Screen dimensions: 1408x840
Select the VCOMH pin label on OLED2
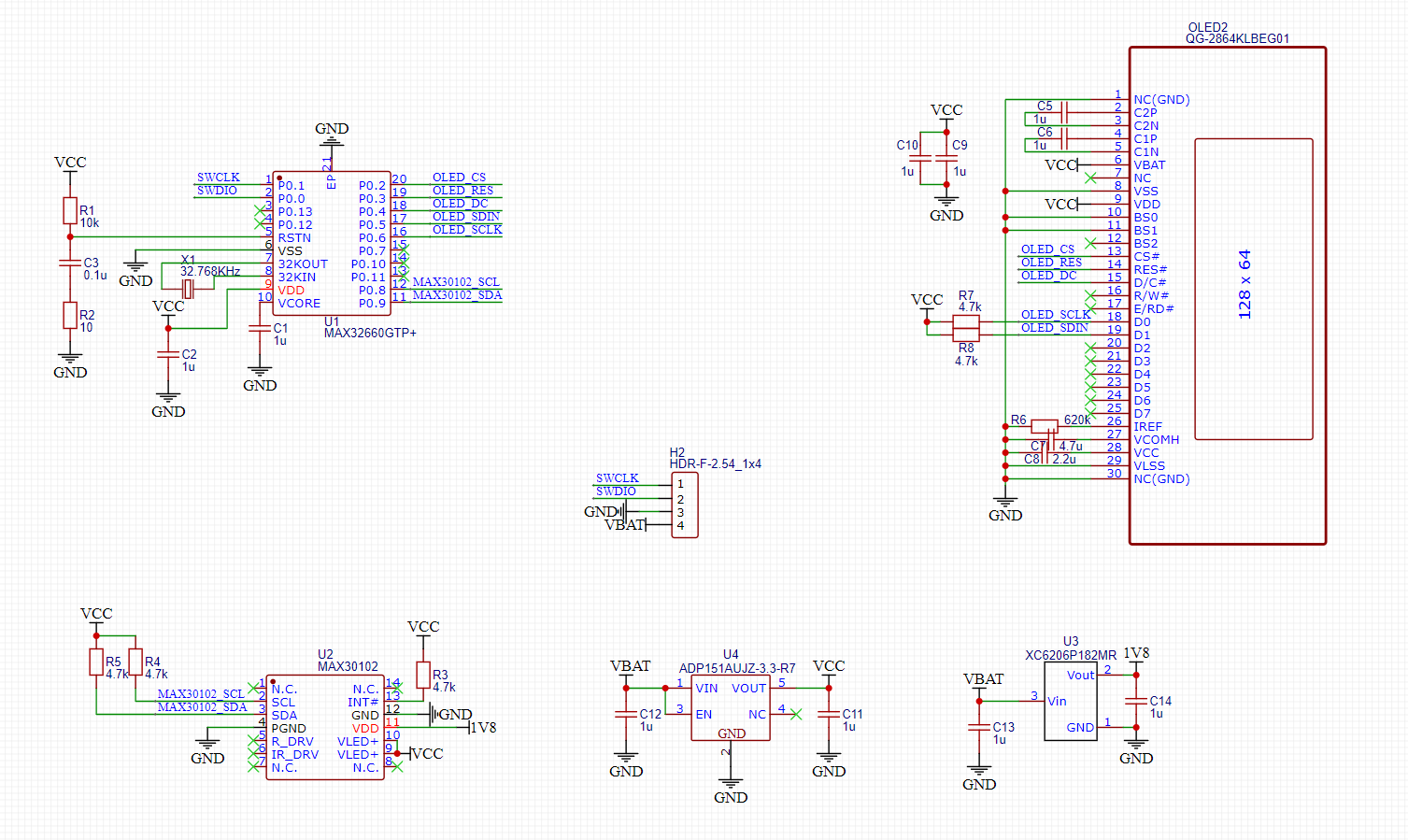pos(1156,440)
